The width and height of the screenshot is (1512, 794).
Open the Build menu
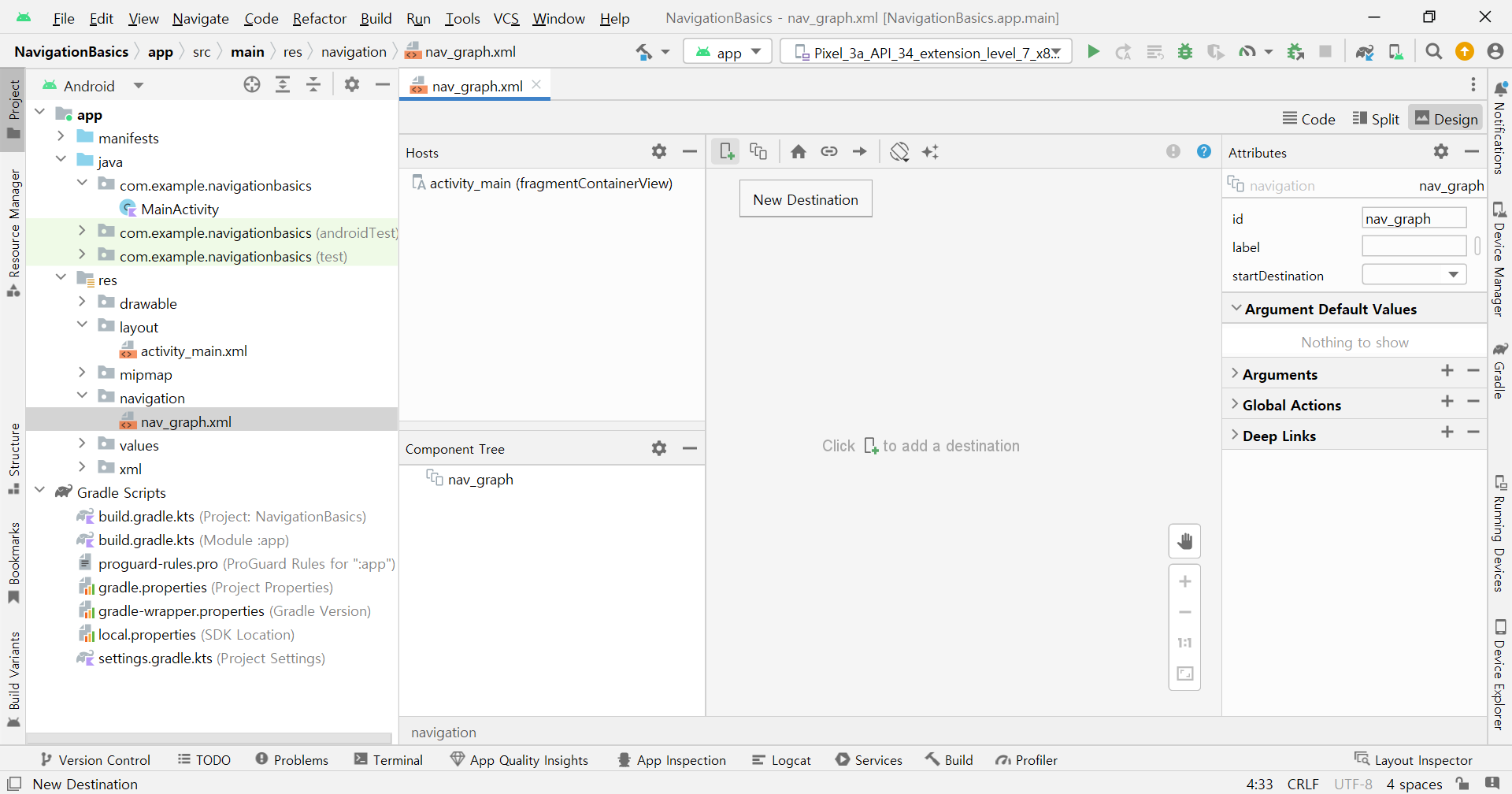click(x=376, y=18)
